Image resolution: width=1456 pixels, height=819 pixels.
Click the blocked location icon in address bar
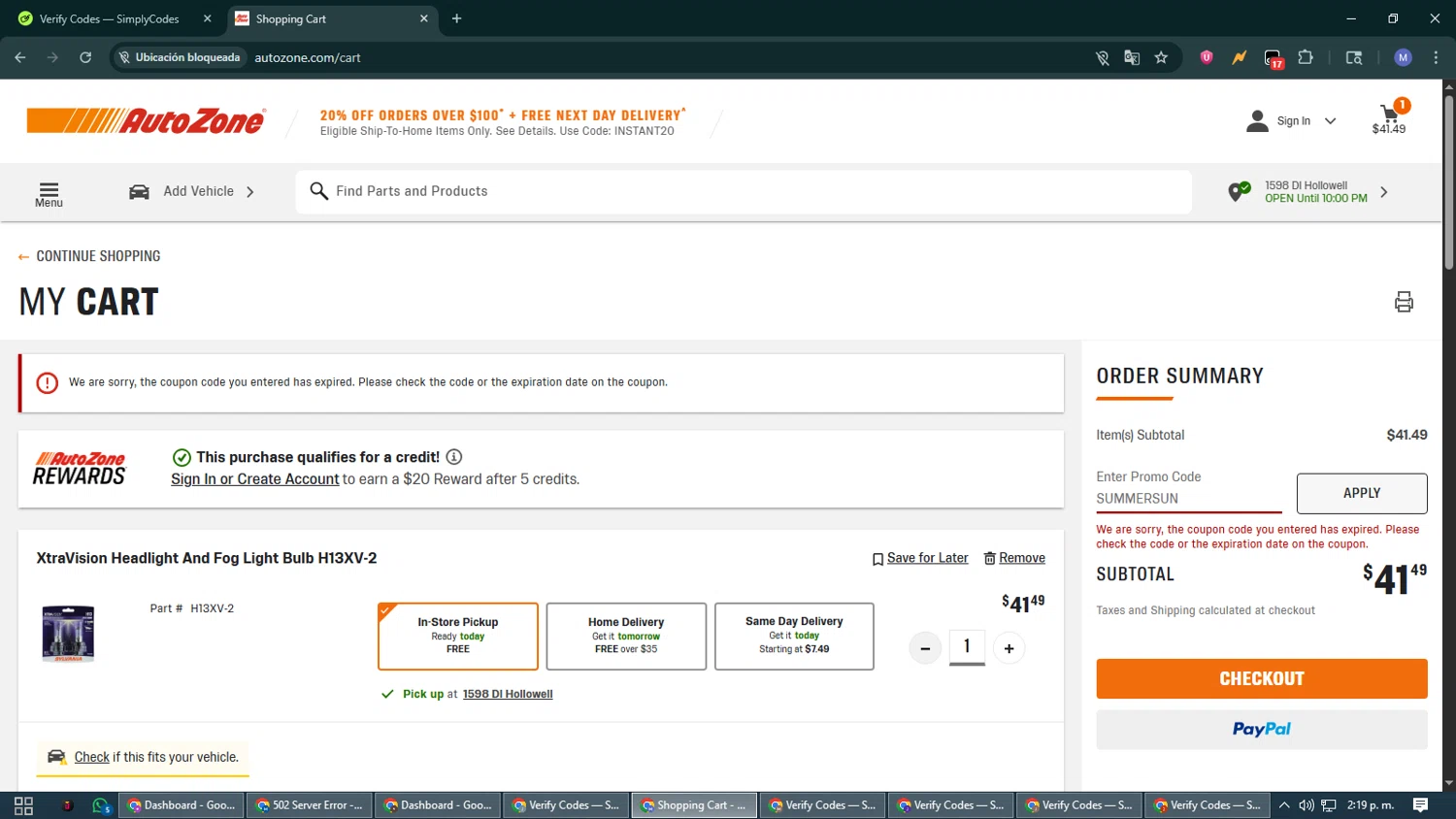tap(1103, 58)
